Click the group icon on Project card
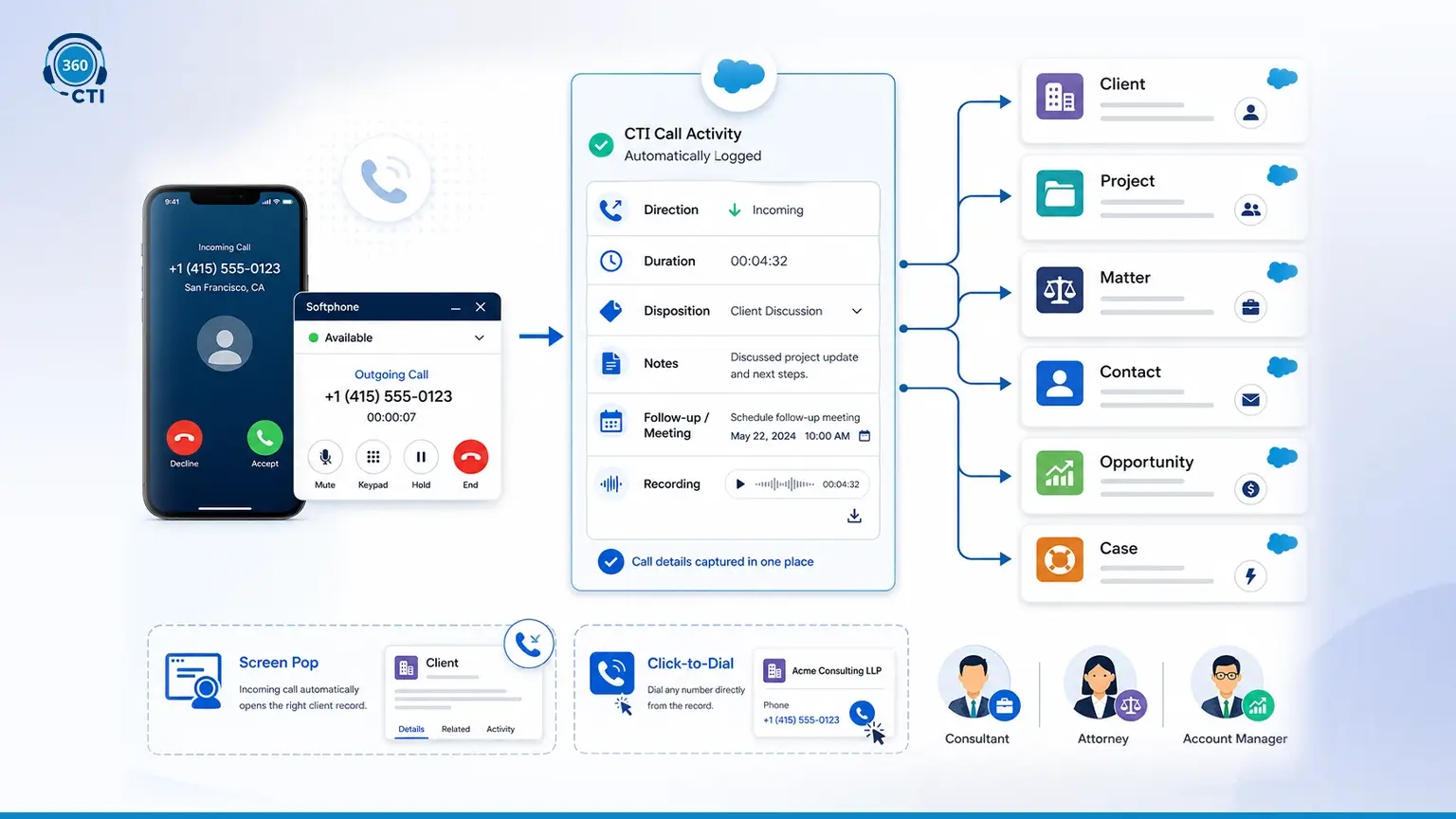 (x=1251, y=209)
